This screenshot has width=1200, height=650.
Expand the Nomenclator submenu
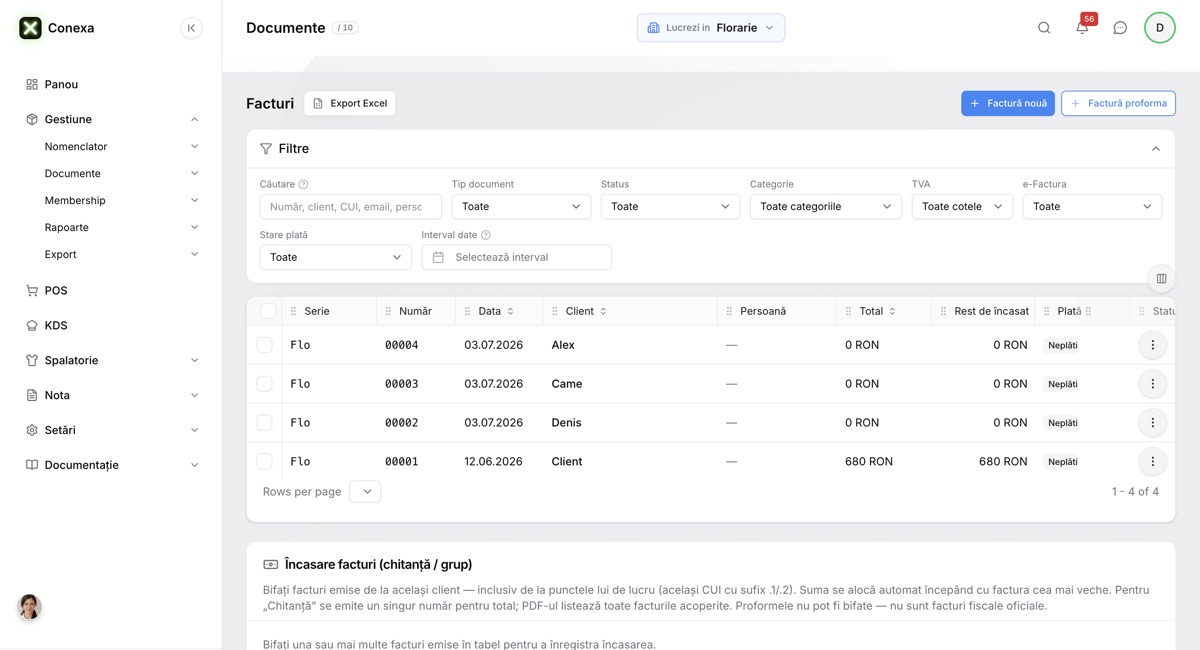click(x=120, y=147)
